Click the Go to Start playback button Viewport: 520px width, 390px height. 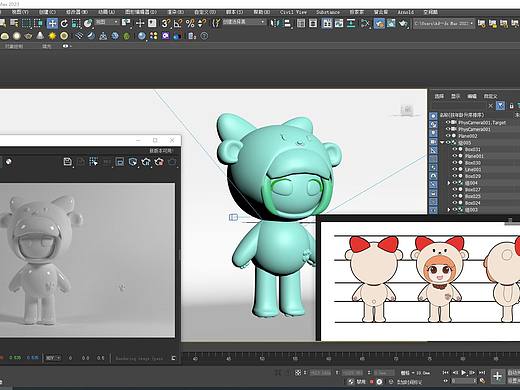click(446, 373)
